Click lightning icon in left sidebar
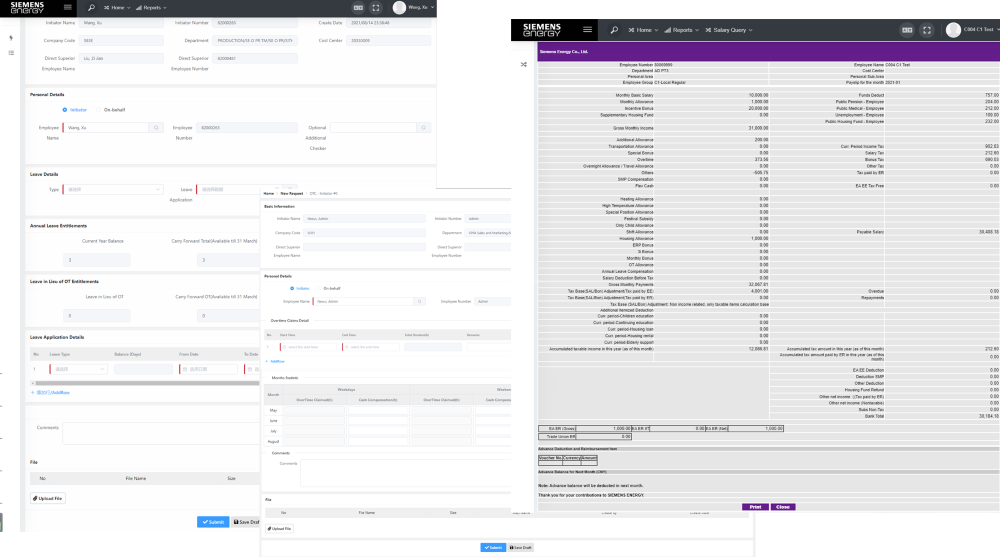This screenshot has width=1000, height=557. pos(11,38)
